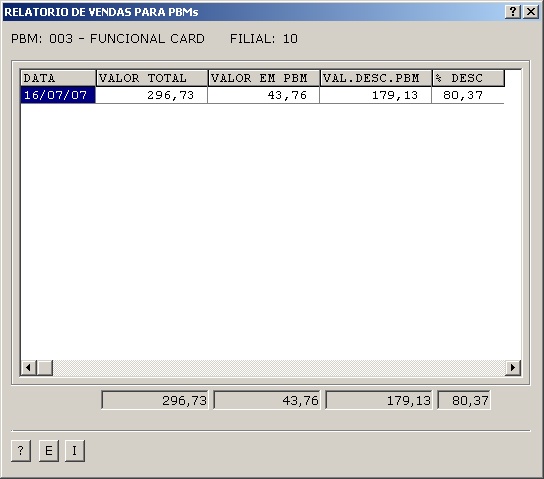Click the title bar help question mark
544x479 pixels.
(513, 12)
